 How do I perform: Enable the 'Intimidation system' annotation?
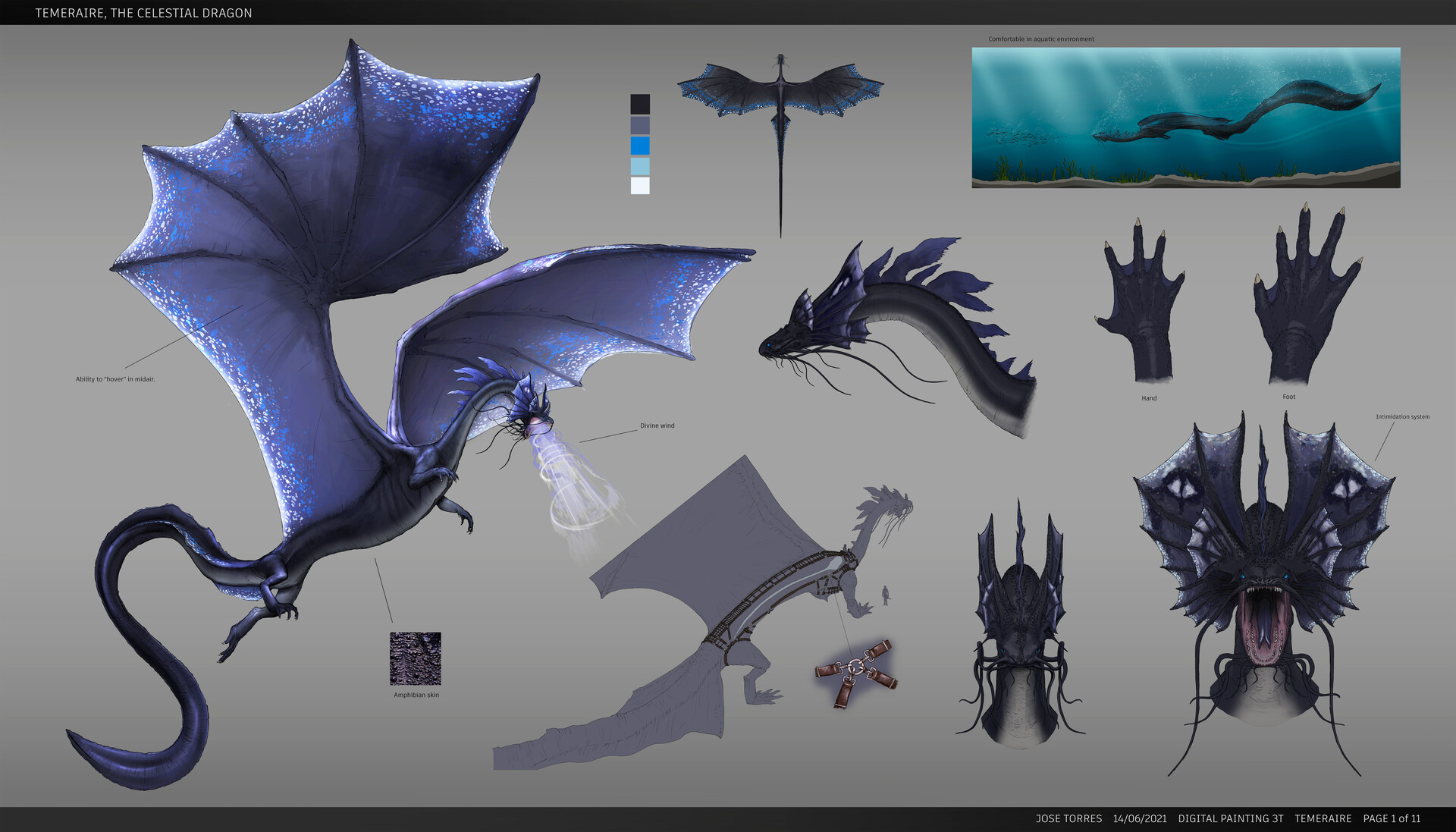click(1404, 416)
